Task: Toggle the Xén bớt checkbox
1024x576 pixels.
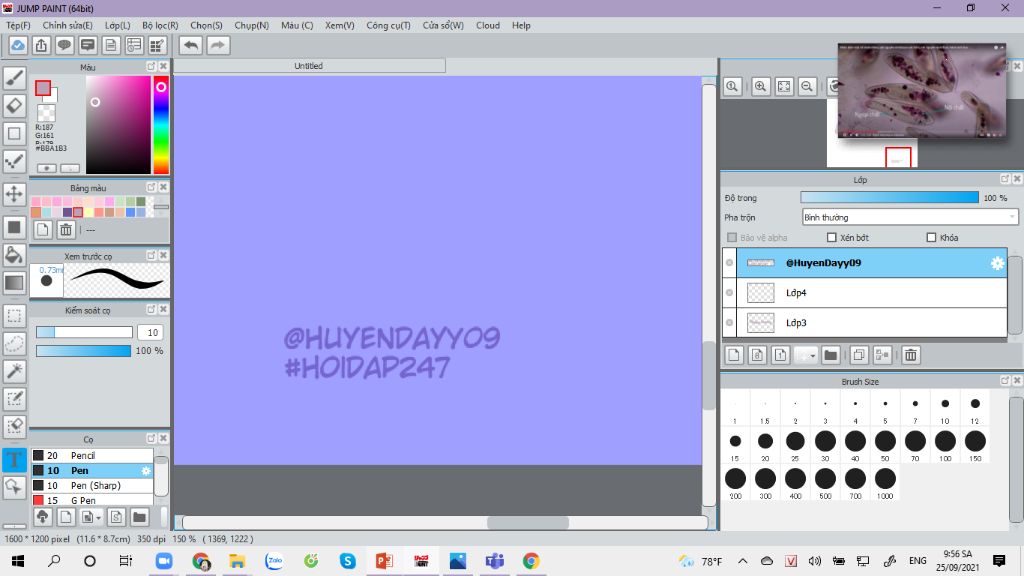Action: pyautogui.click(x=831, y=238)
